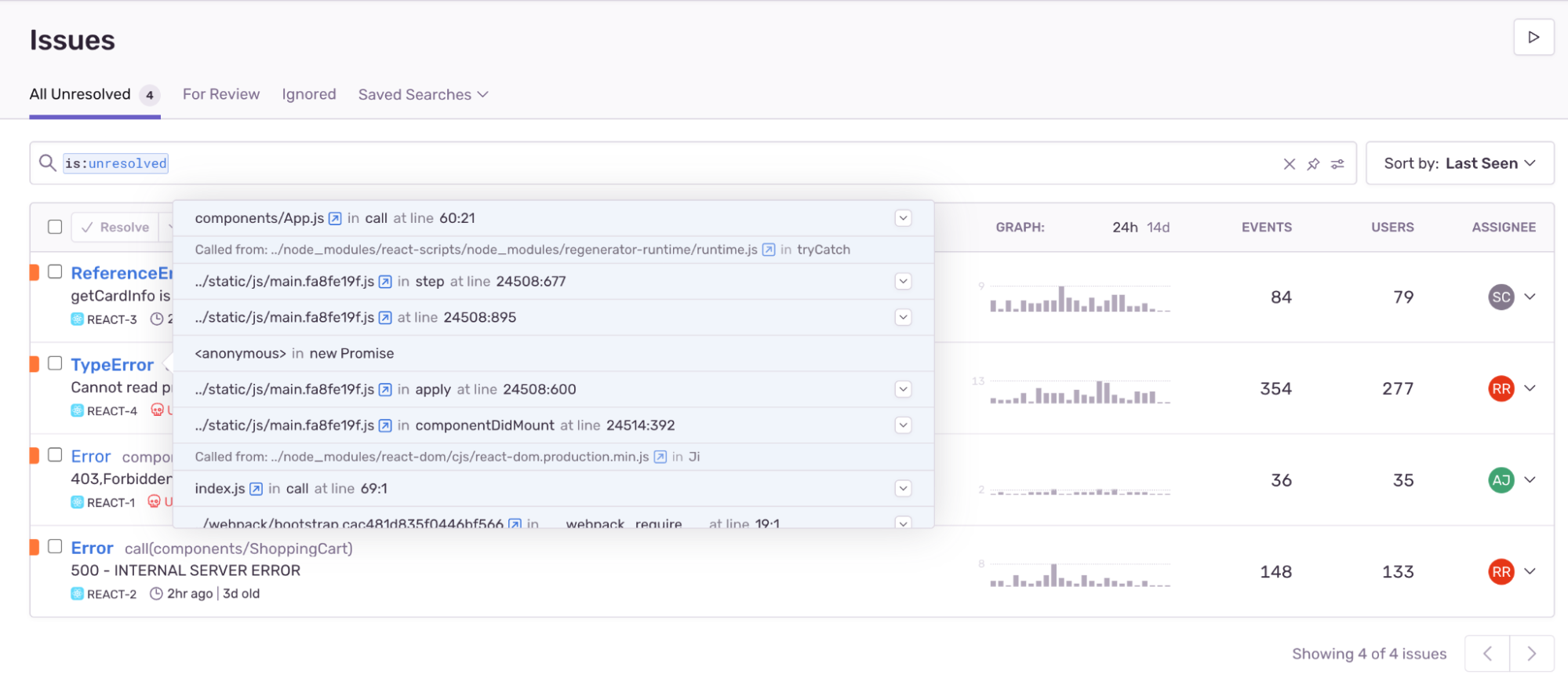The width and height of the screenshot is (1568, 689).
Task: Click the React icon beside REACT-4
Action: pyautogui.click(x=77, y=410)
